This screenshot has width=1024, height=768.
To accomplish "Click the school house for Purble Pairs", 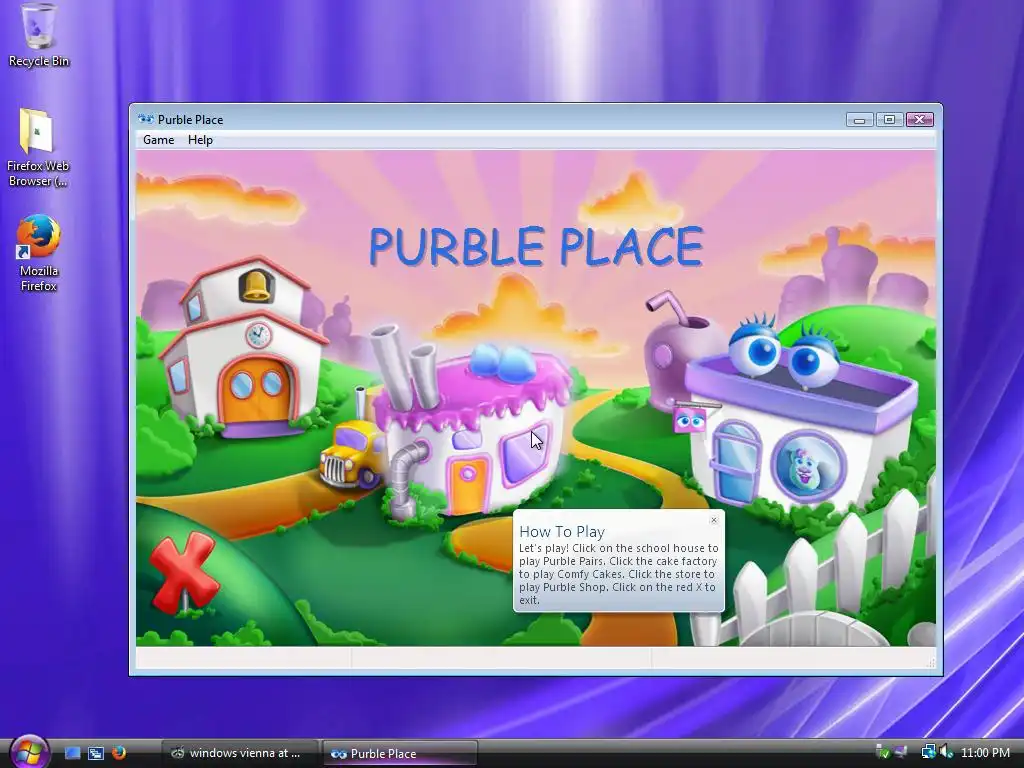I will 245,347.
